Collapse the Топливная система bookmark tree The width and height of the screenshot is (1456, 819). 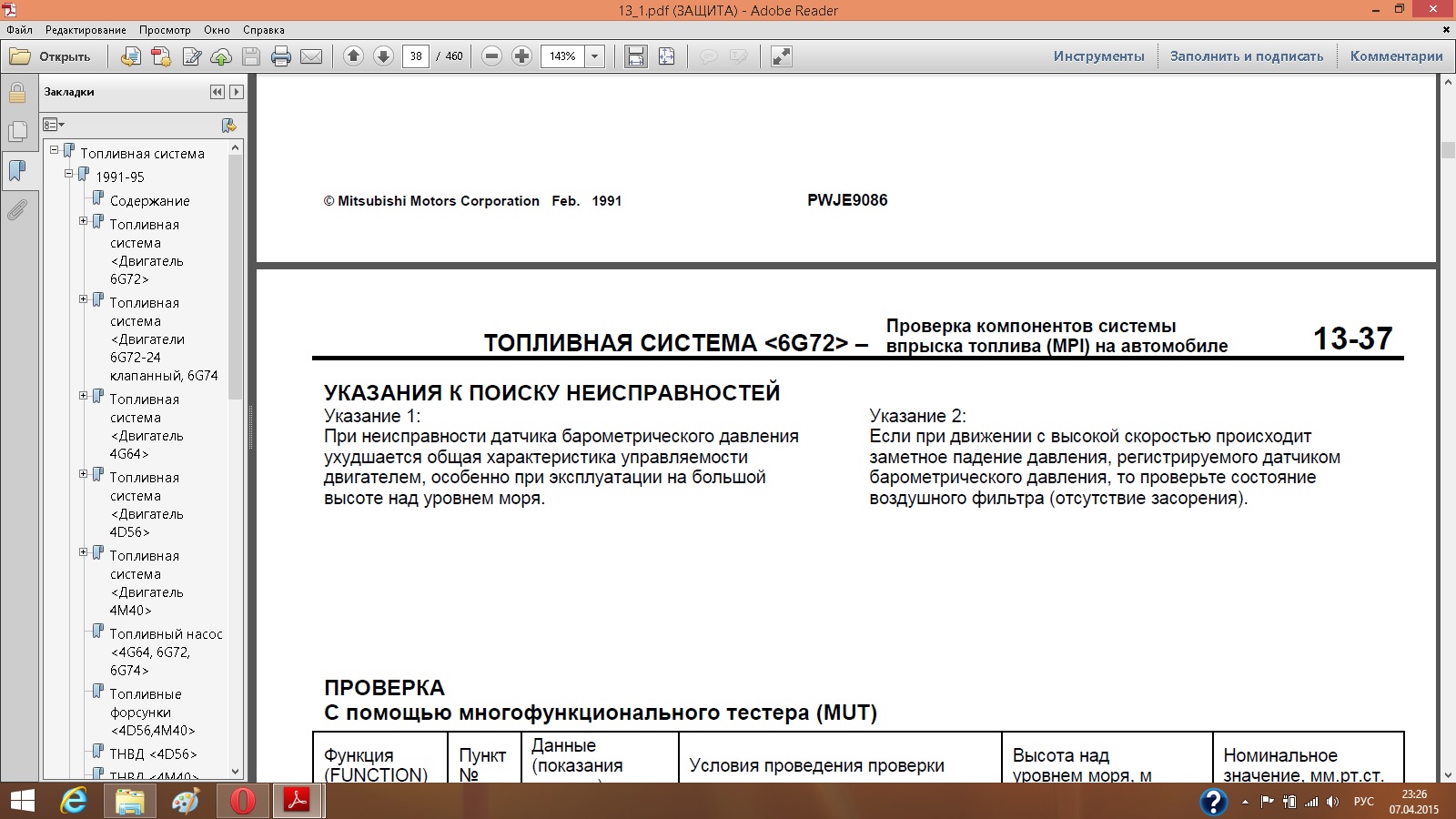click(55, 150)
